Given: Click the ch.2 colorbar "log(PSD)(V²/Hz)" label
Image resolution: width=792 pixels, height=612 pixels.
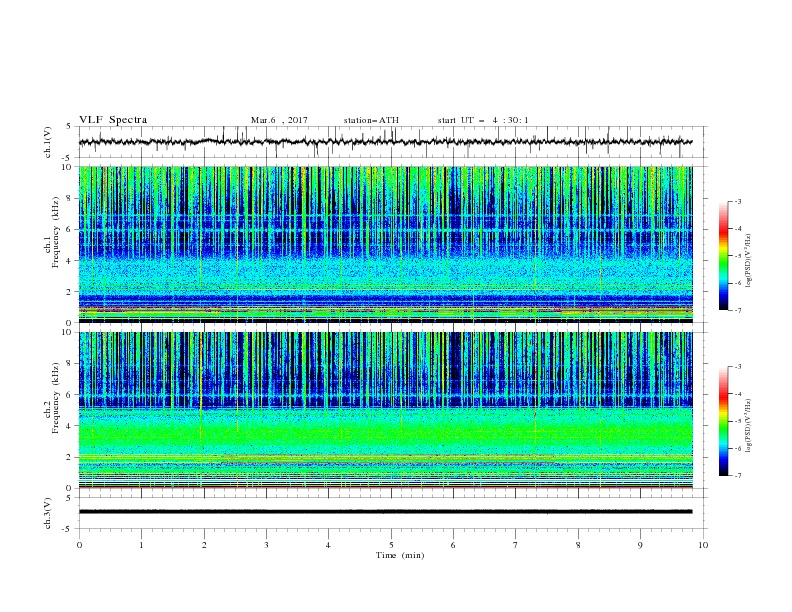Looking at the screenshot, I should [749, 426].
